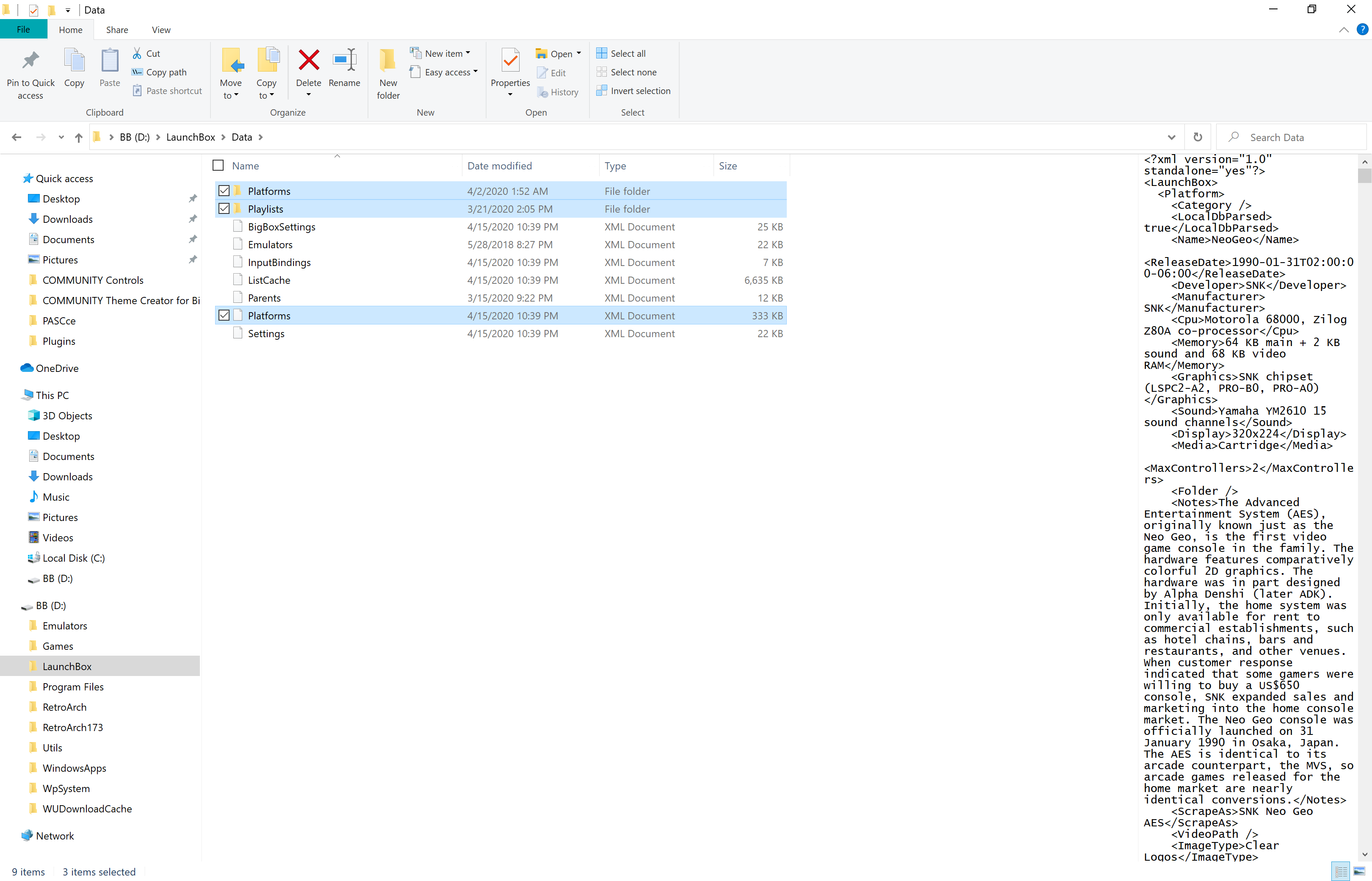Open Explorer help question mark icon
Viewport: 1372px width, 881px height.
click(1362, 29)
